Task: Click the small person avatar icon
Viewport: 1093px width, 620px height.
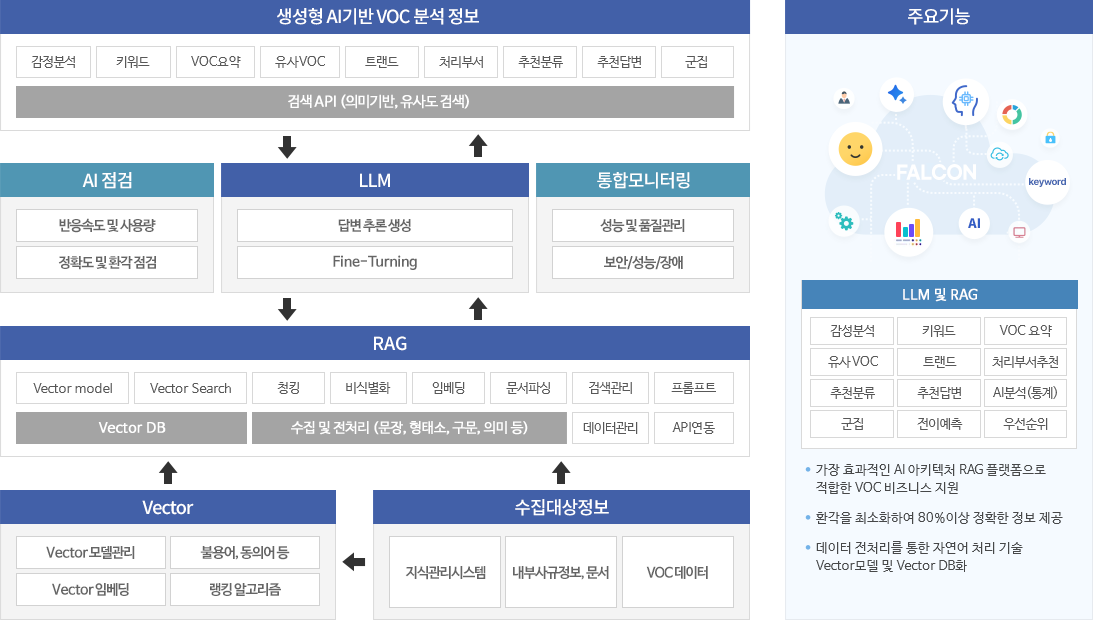Action: tap(844, 98)
